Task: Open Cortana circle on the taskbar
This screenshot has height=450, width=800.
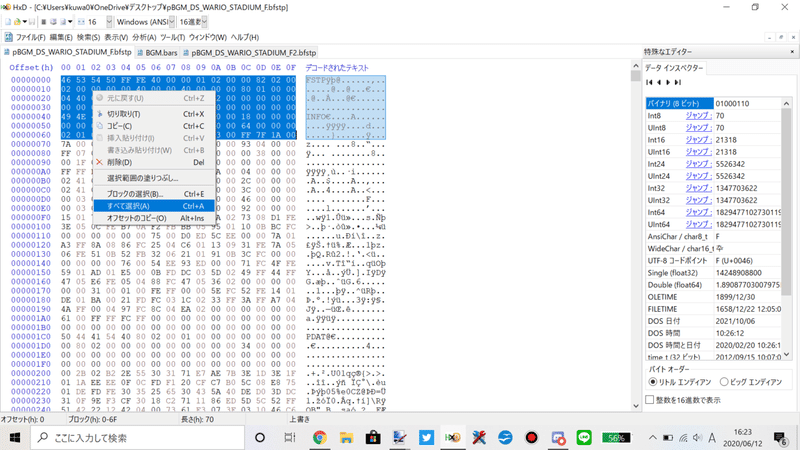Action: 260,438
